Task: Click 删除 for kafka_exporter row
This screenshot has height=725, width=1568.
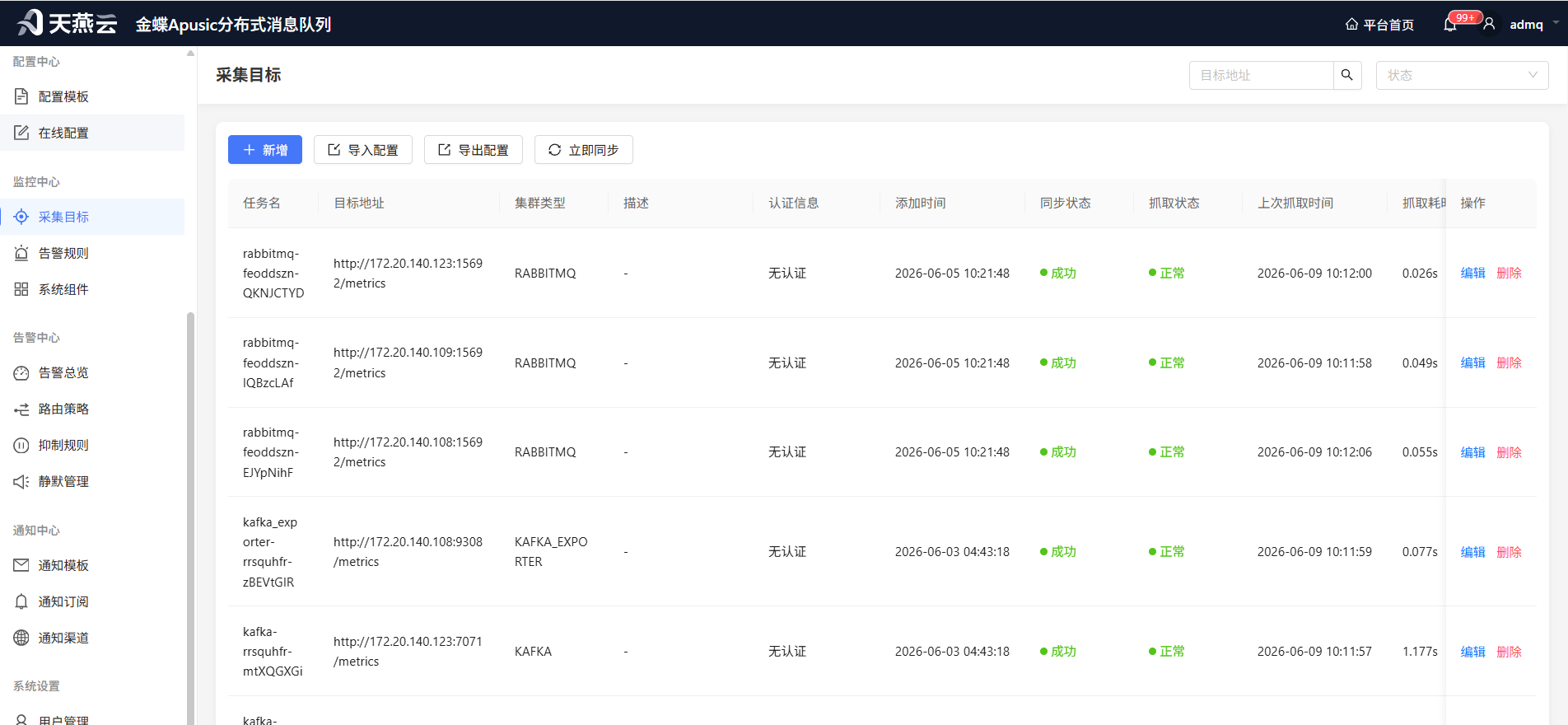Action: 1509,552
